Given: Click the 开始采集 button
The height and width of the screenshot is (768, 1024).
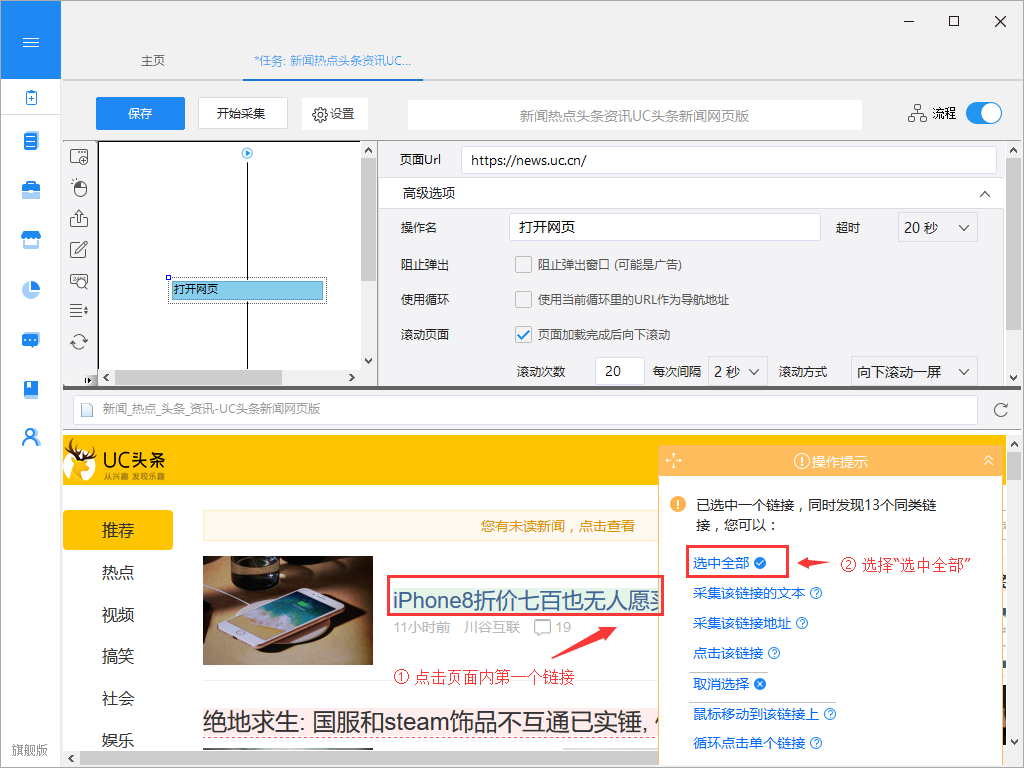Looking at the screenshot, I should [241, 114].
